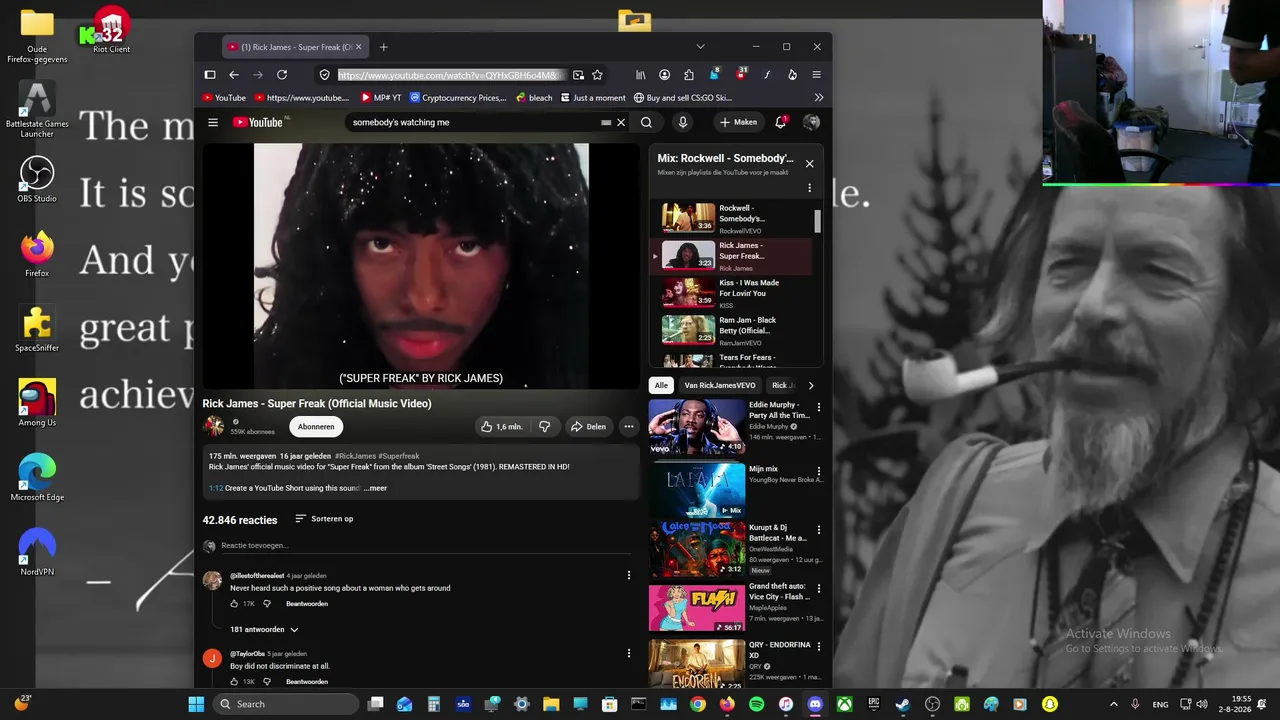1280x720 pixels.
Task: Subscribe with the Abonneren button
Action: 316,426
